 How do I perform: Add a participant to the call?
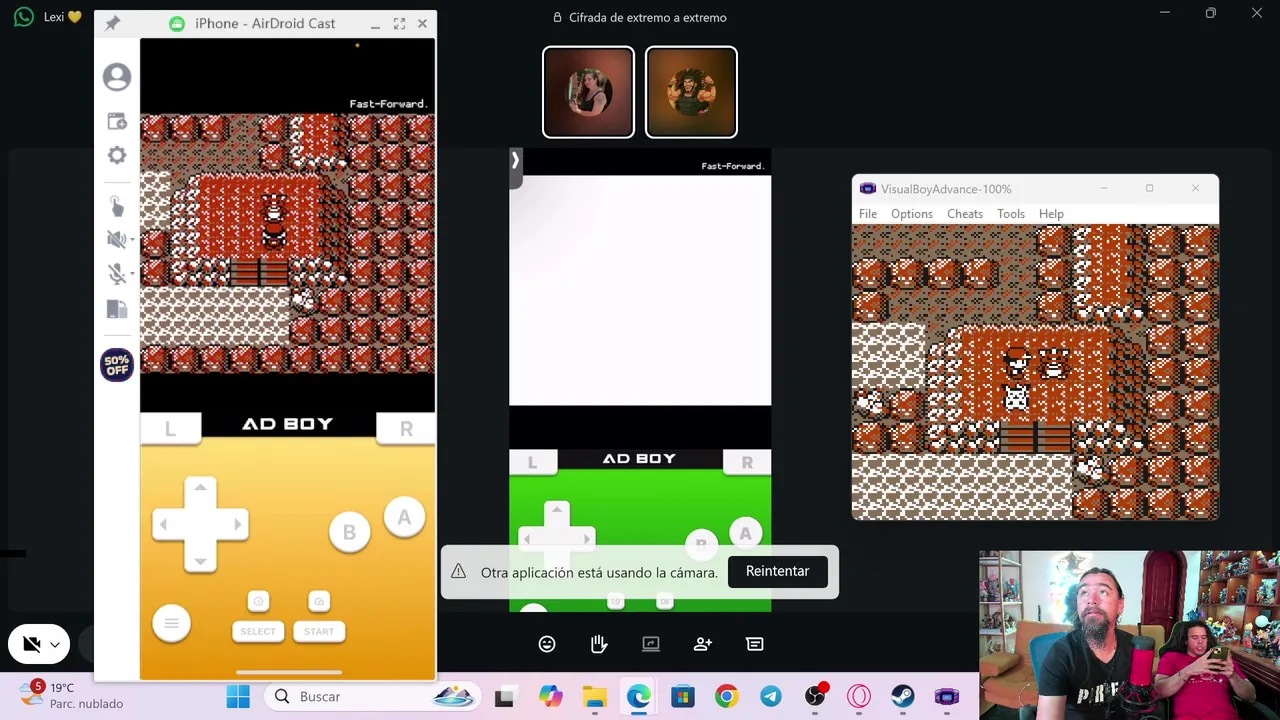(703, 644)
